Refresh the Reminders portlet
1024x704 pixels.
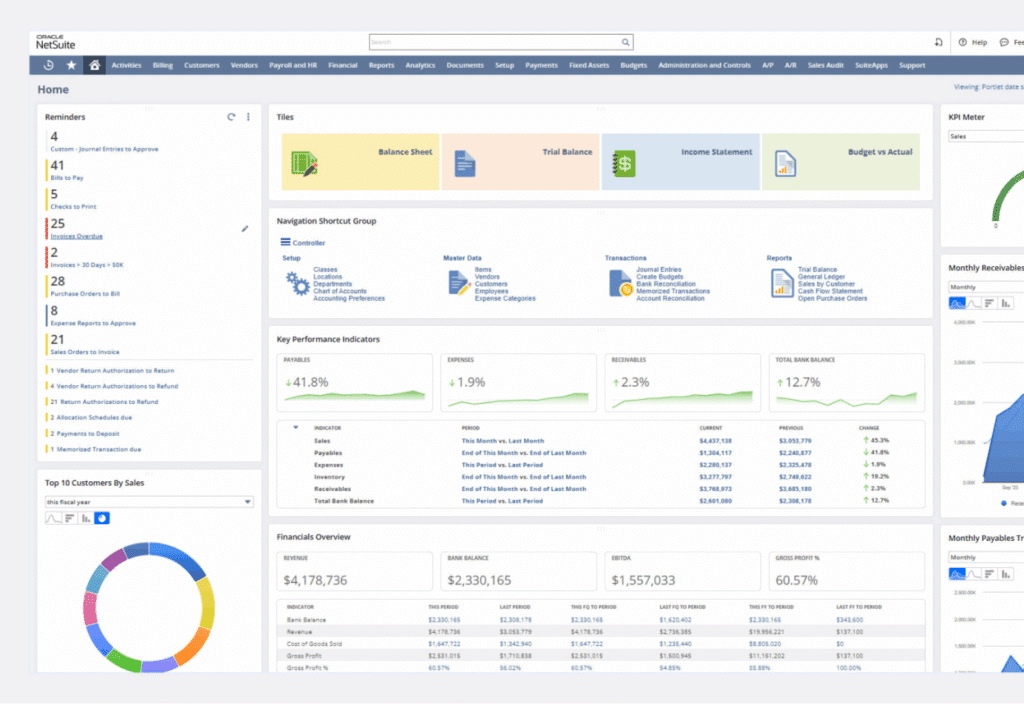pos(231,117)
